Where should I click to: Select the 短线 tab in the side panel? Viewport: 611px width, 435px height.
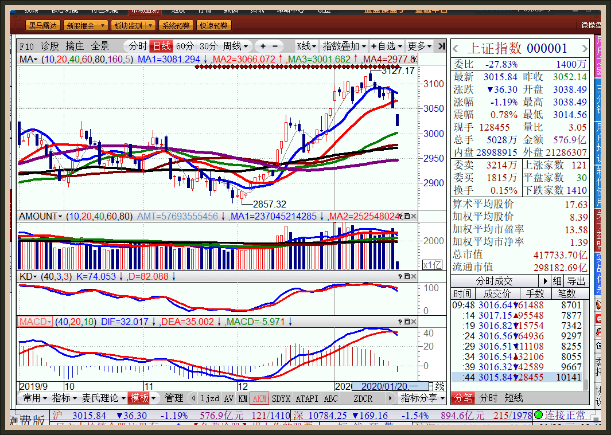pos(514,398)
